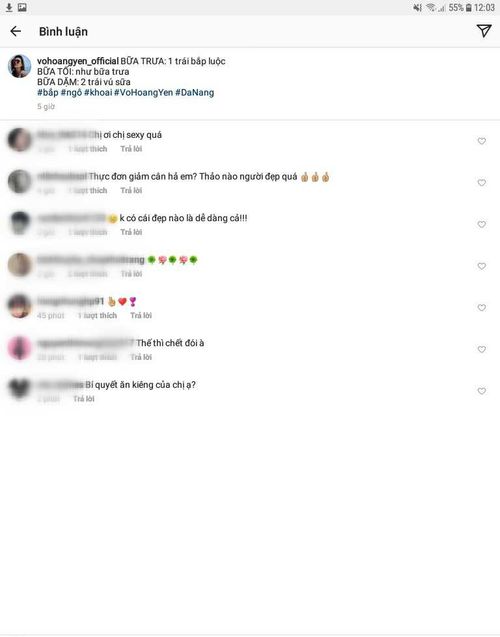Reply to the "Bí quyết ăn kiêng" comment
Screen dimensions: 500x637
[84, 399]
